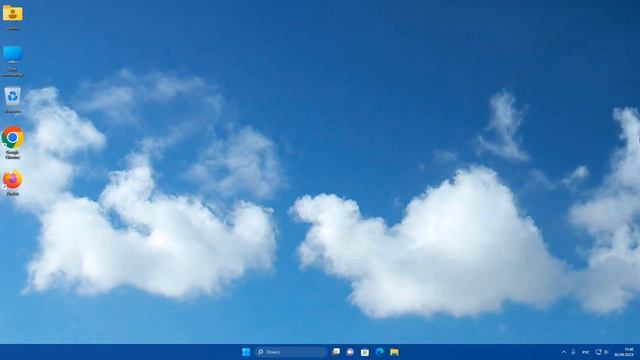Open volume icon in system tray
Viewport: 640px width, 360px height.
606,352
